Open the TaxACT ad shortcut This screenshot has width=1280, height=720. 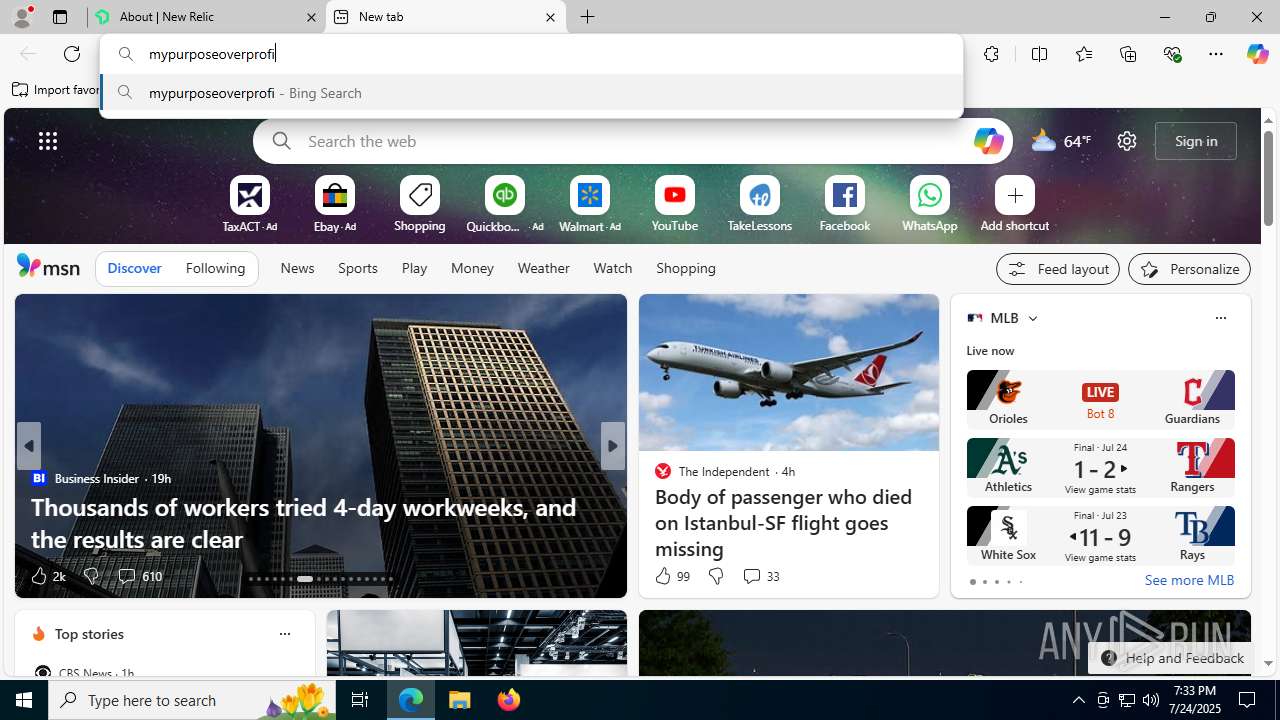[x=249, y=205]
